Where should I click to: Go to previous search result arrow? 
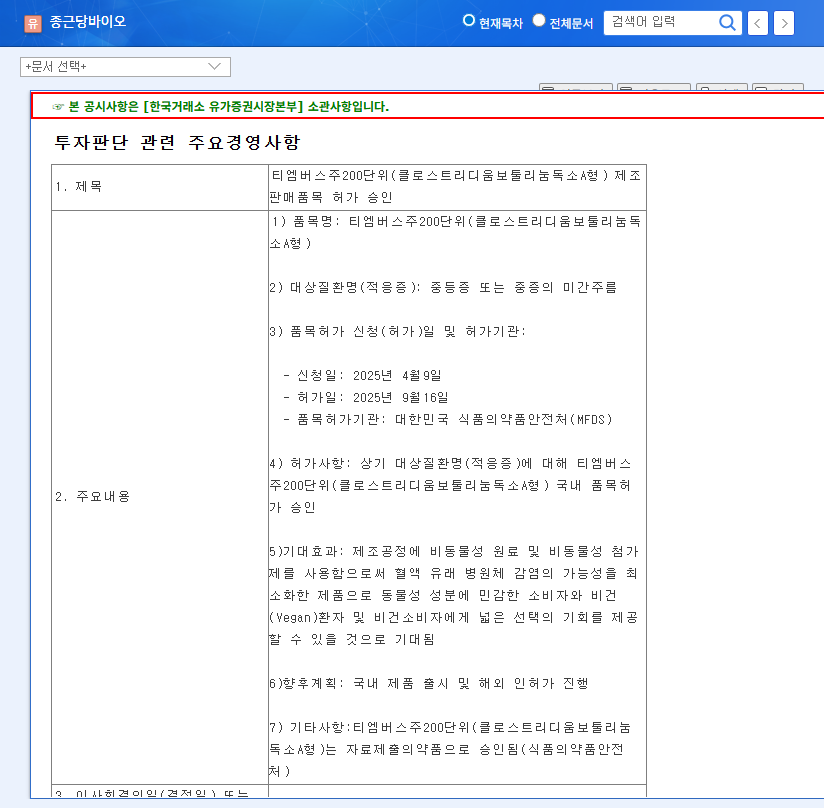pyautogui.click(x=757, y=23)
